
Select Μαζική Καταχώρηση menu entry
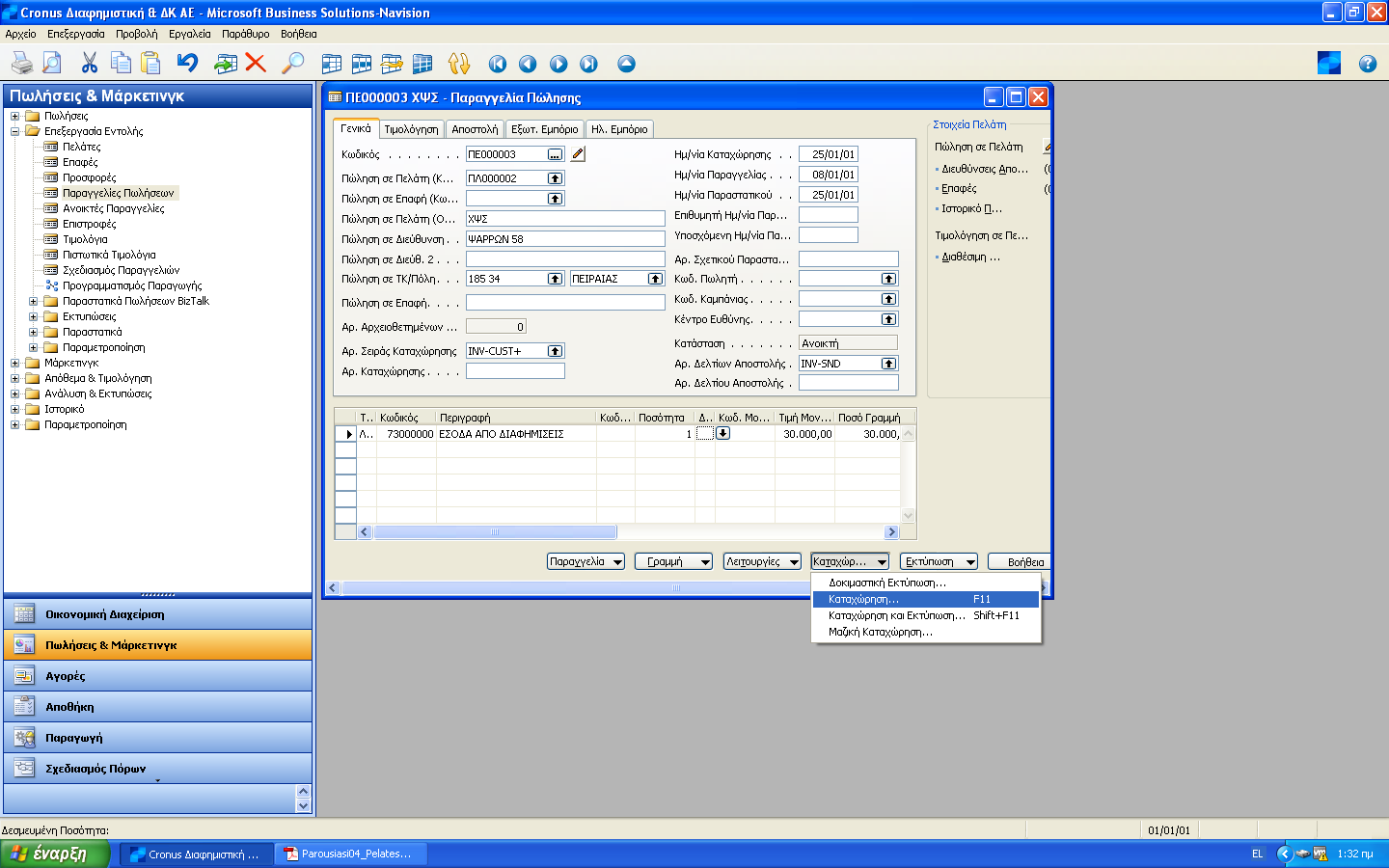click(926, 632)
